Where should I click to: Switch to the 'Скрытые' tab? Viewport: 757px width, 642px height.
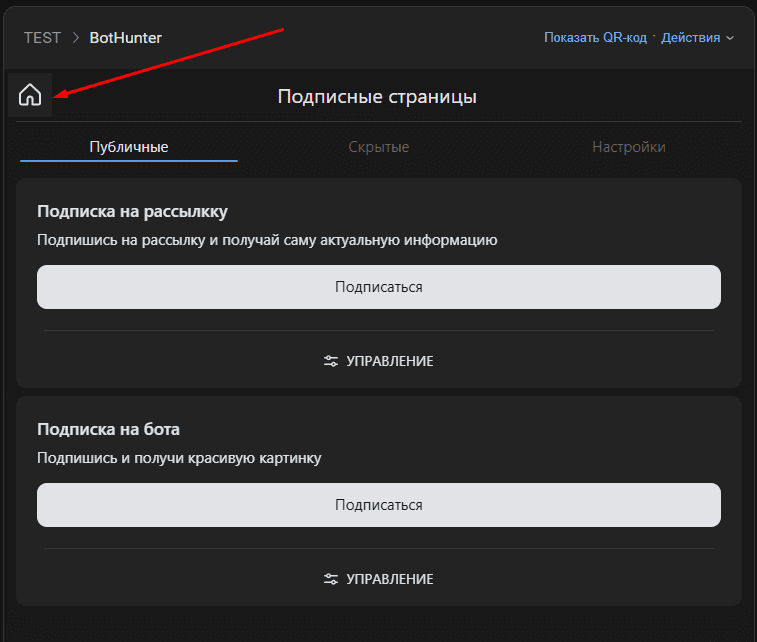tap(379, 147)
